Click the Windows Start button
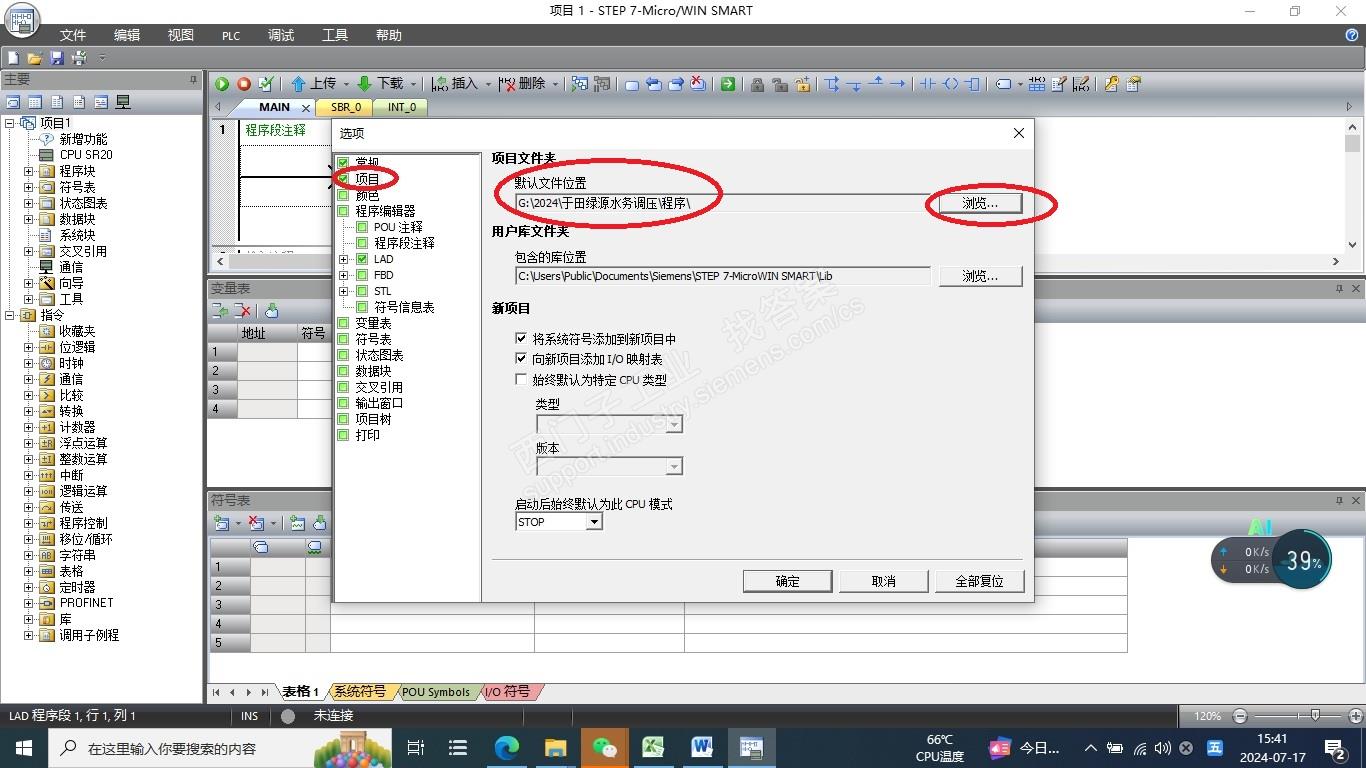 [x=24, y=747]
